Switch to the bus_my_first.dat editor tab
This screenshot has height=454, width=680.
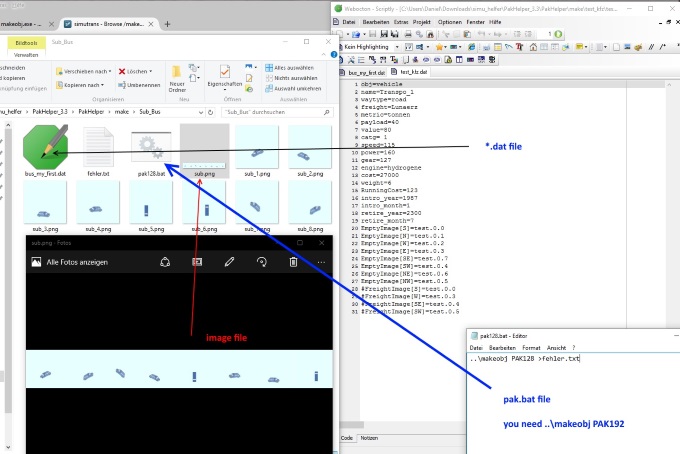tap(365, 72)
